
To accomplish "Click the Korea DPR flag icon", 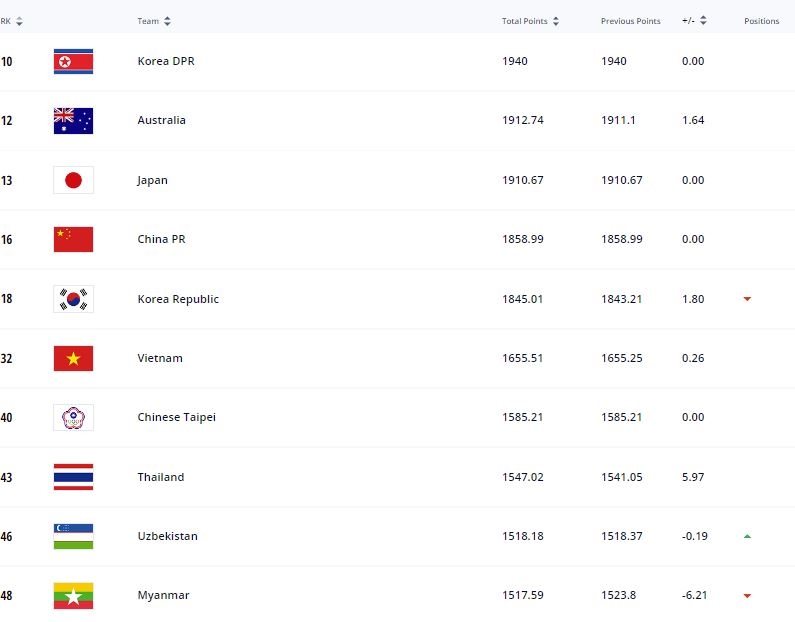I will 73,61.
